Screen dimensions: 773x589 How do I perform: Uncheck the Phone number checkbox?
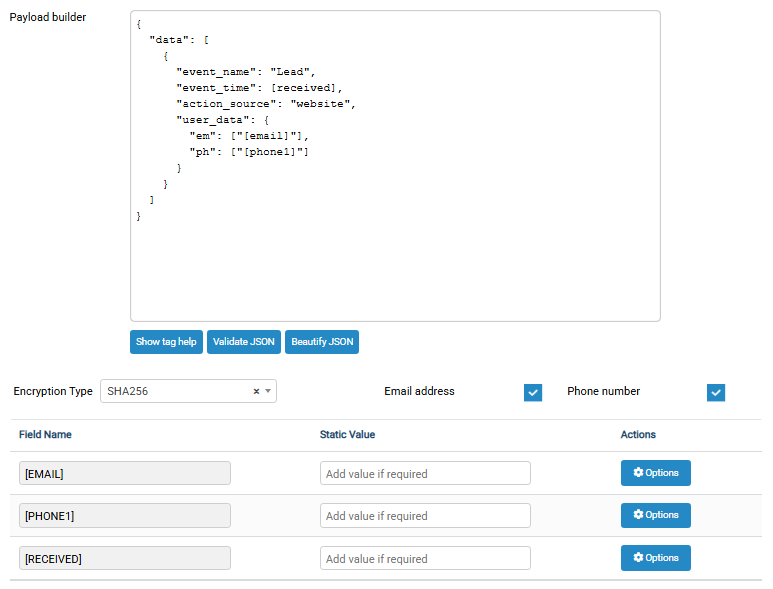pyautogui.click(x=716, y=393)
